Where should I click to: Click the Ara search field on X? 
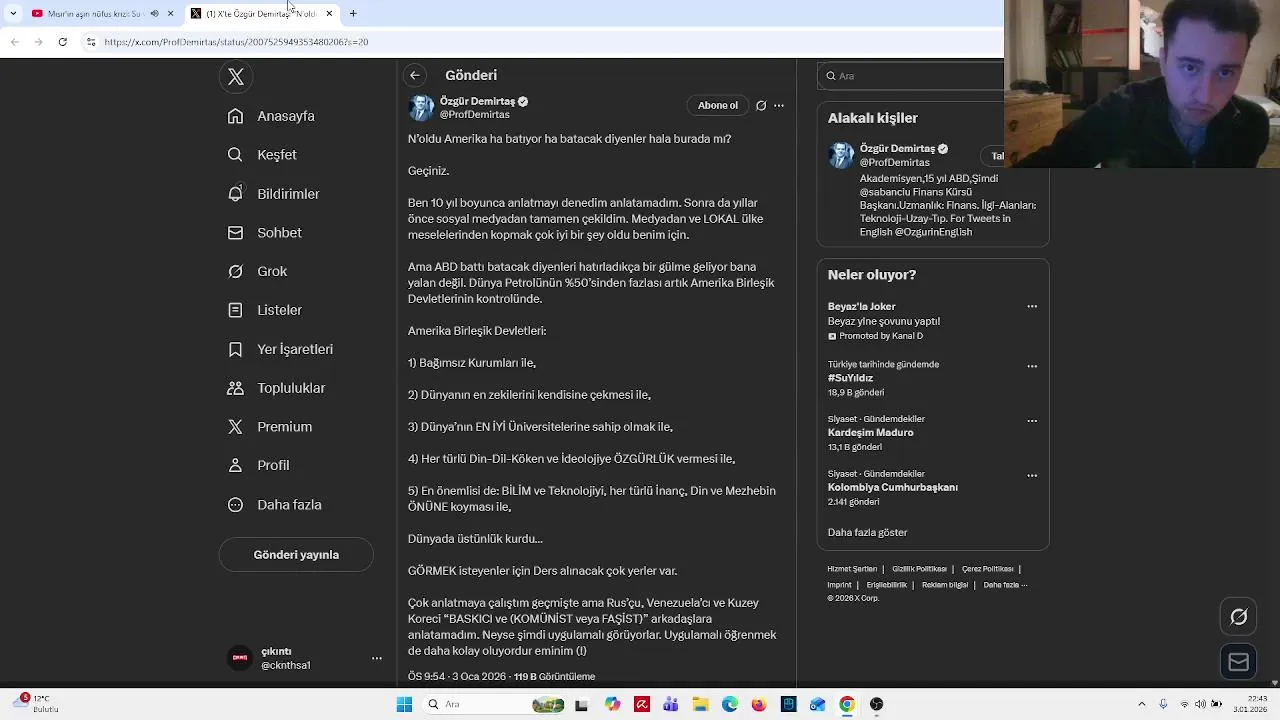click(910, 76)
